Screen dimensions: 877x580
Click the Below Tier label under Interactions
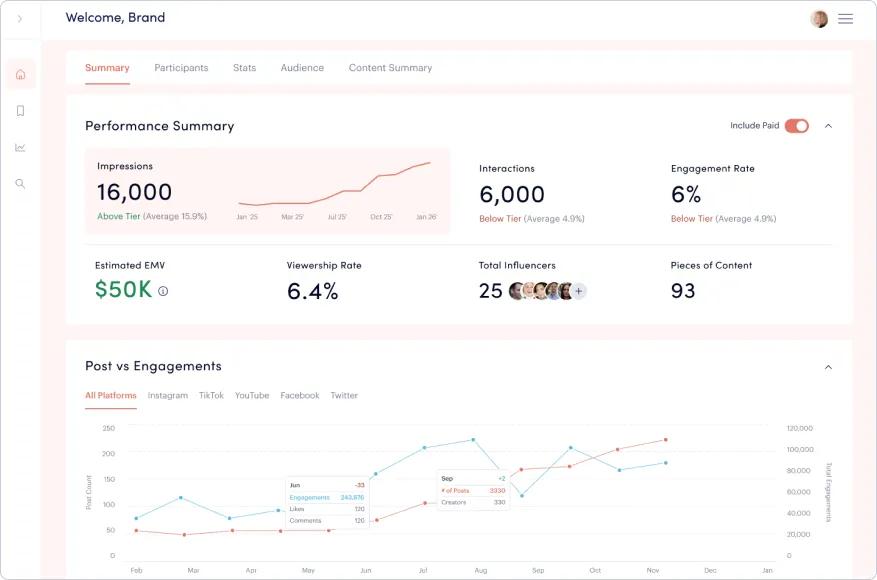pos(500,219)
